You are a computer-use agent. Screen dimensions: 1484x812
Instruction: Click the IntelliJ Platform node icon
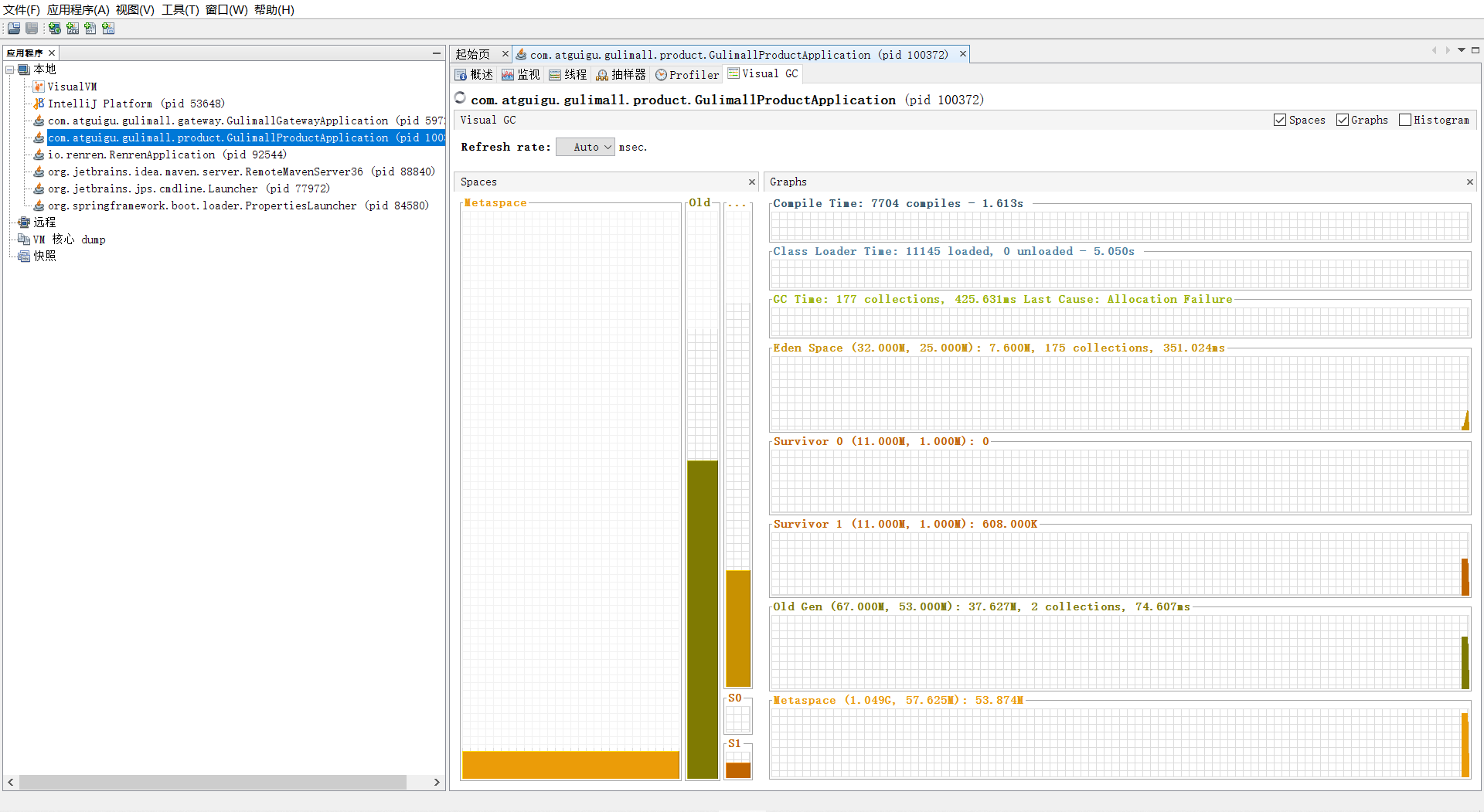point(39,104)
